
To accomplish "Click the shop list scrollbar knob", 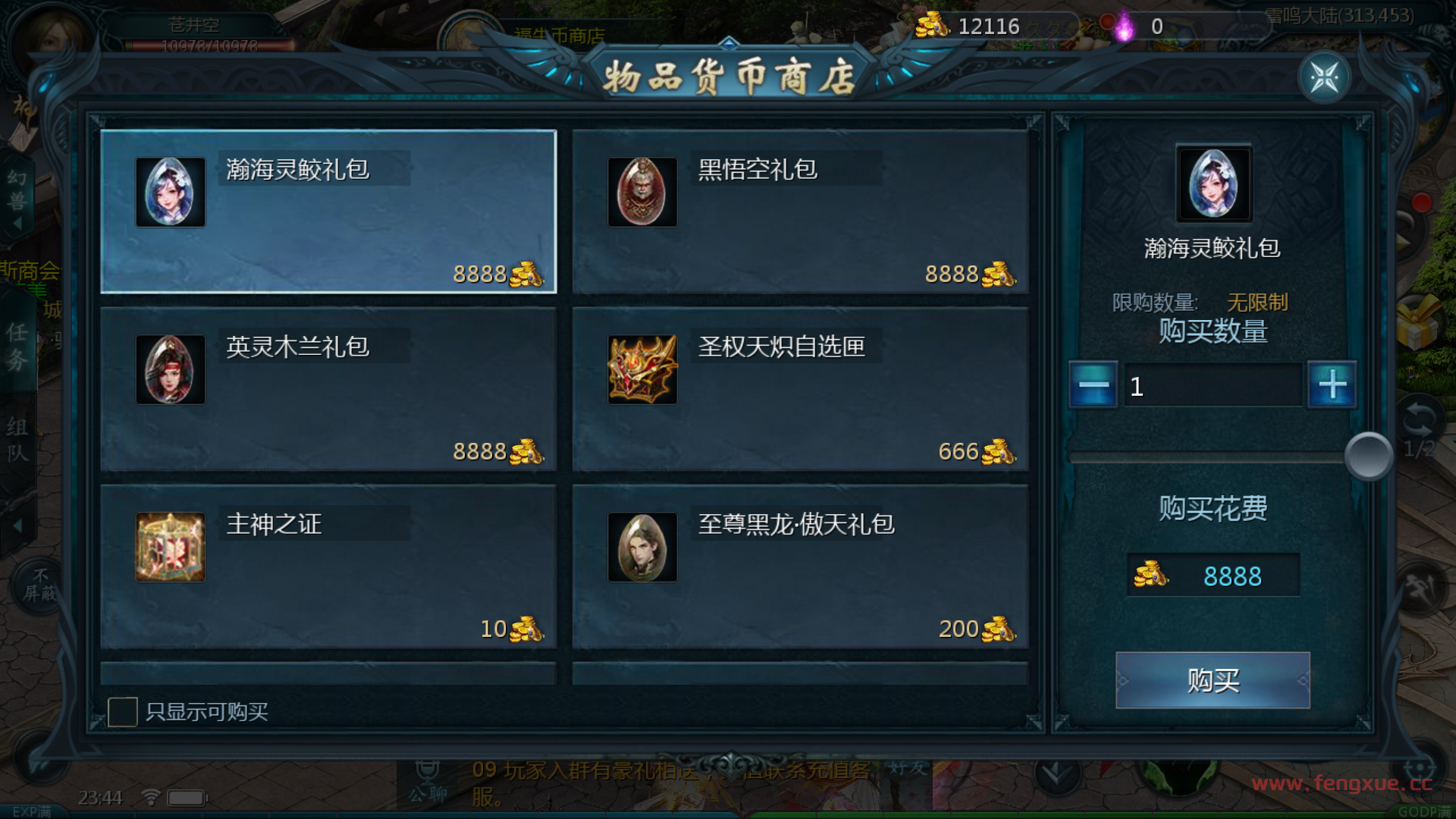I will click(x=1369, y=456).
